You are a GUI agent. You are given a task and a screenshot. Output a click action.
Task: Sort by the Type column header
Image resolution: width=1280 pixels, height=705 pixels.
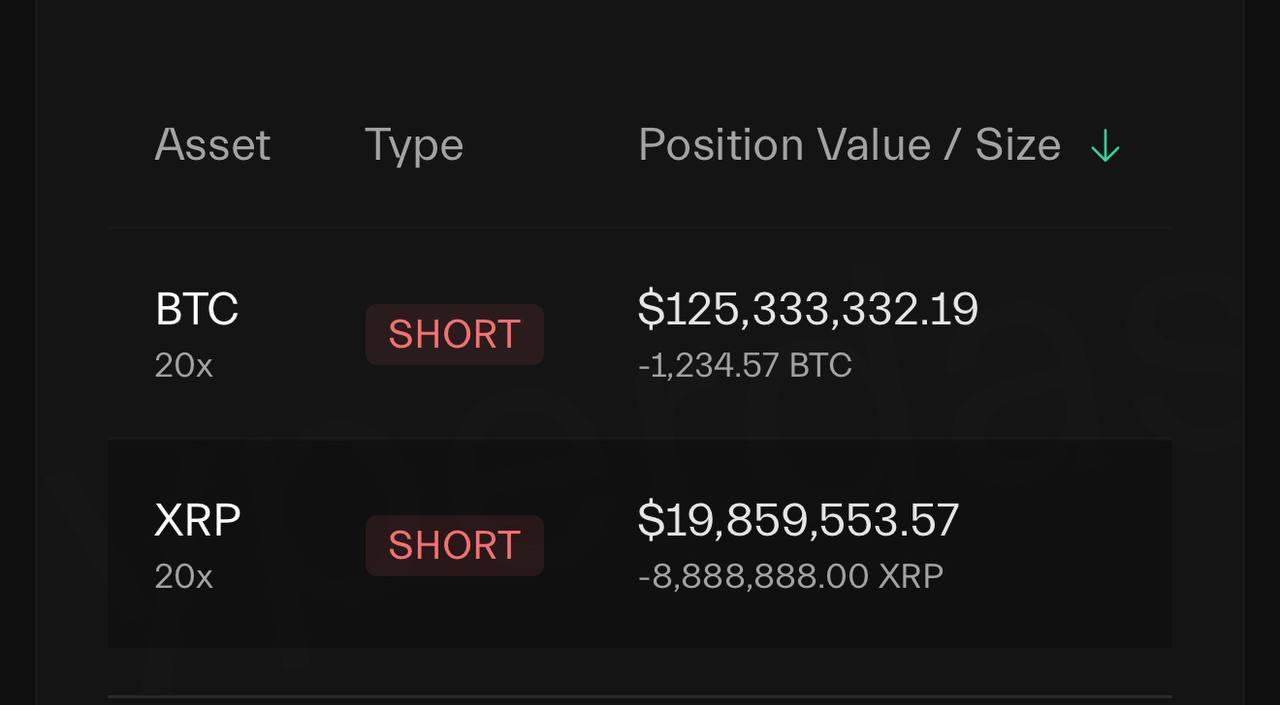414,145
